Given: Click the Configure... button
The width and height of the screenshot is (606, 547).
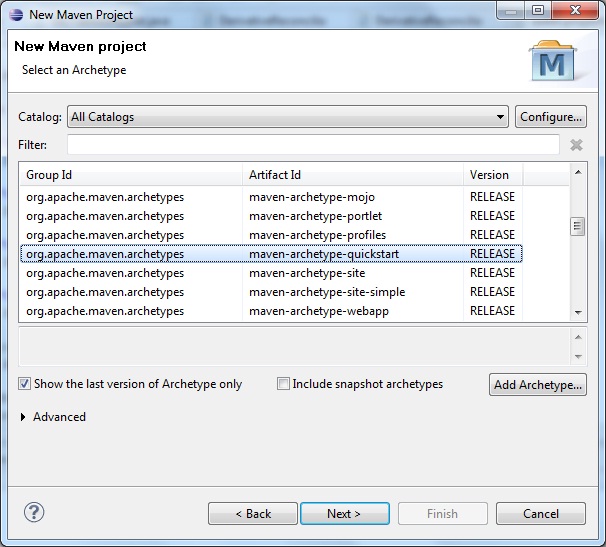Looking at the screenshot, I should click(551, 117).
